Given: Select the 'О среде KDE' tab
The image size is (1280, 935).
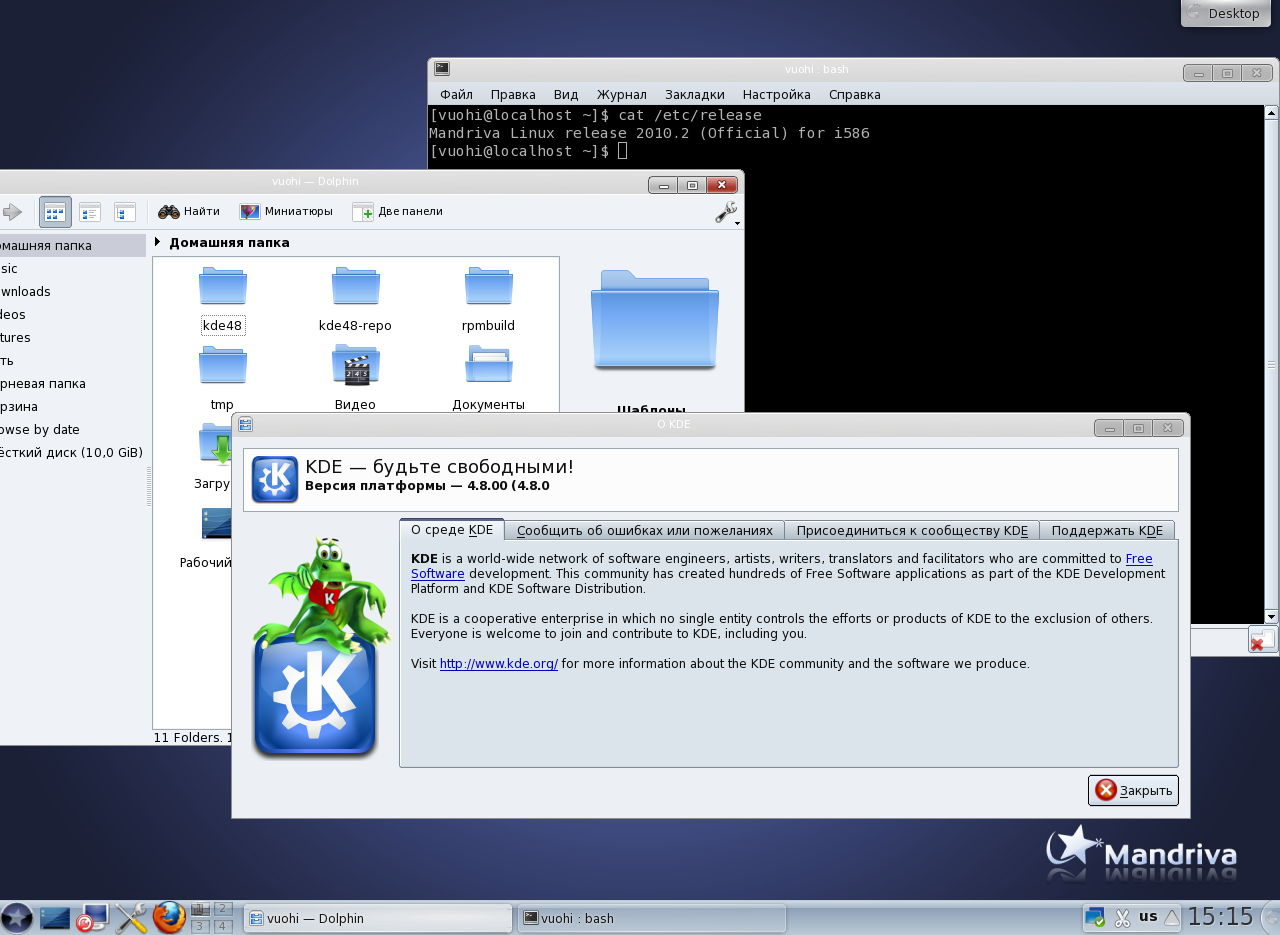Looking at the screenshot, I should point(452,530).
